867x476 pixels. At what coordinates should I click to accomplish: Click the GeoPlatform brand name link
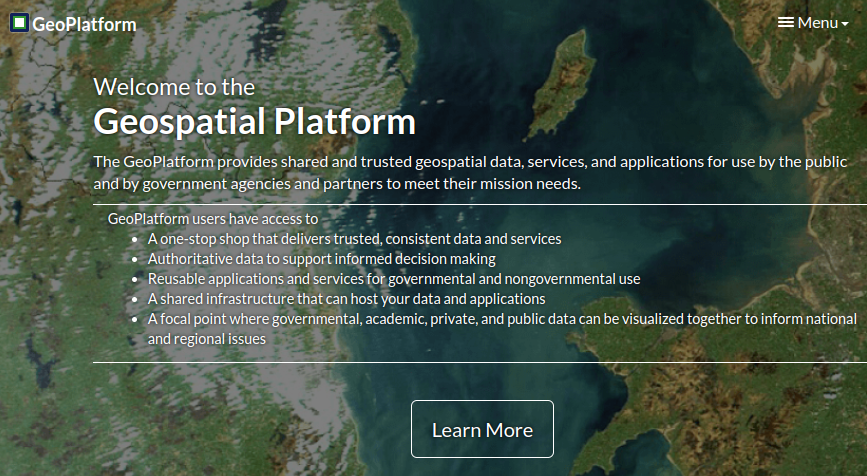pos(84,24)
